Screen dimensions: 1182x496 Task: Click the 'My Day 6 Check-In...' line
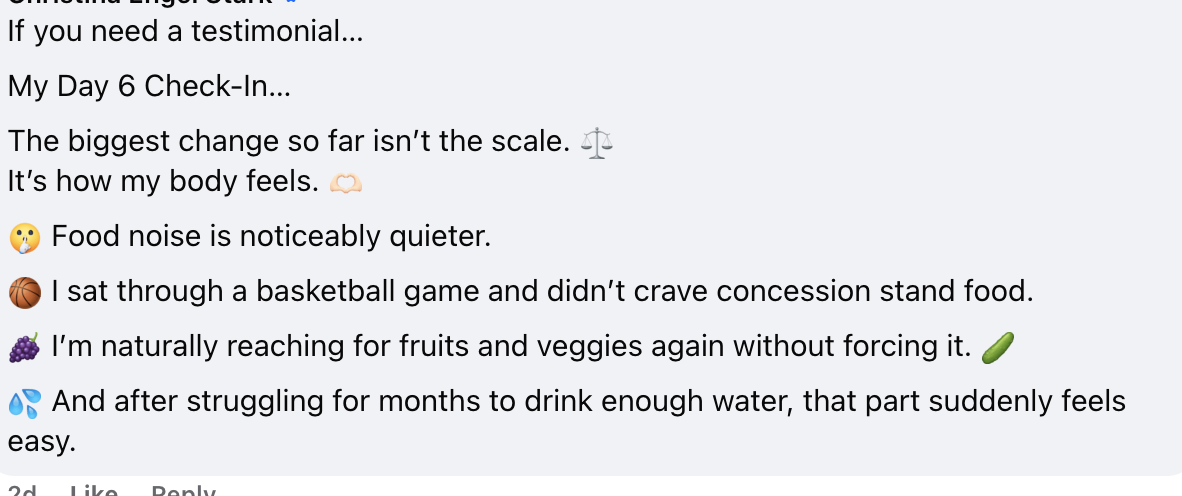[x=149, y=87]
